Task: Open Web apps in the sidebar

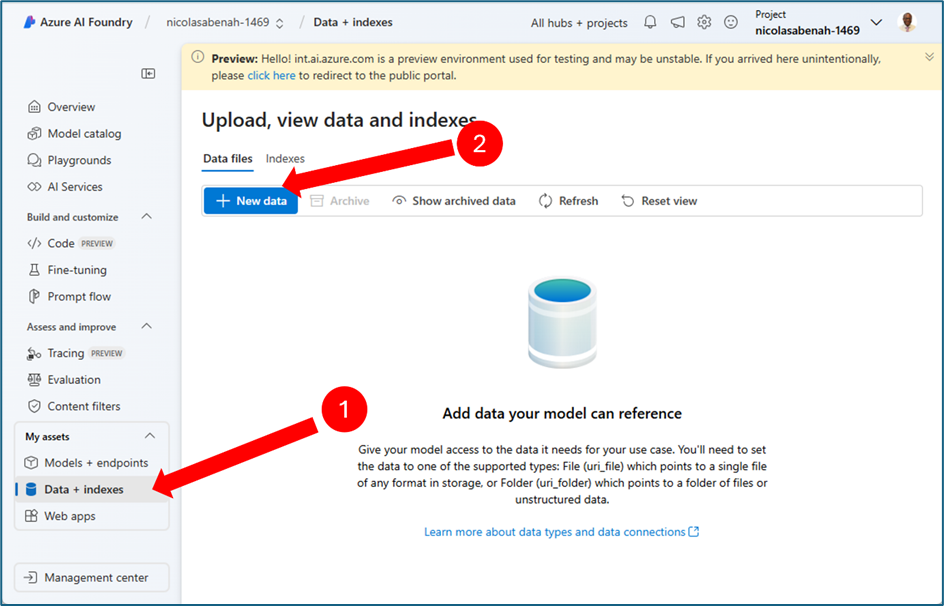Action: pyautogui.click(x=70, y=516)
